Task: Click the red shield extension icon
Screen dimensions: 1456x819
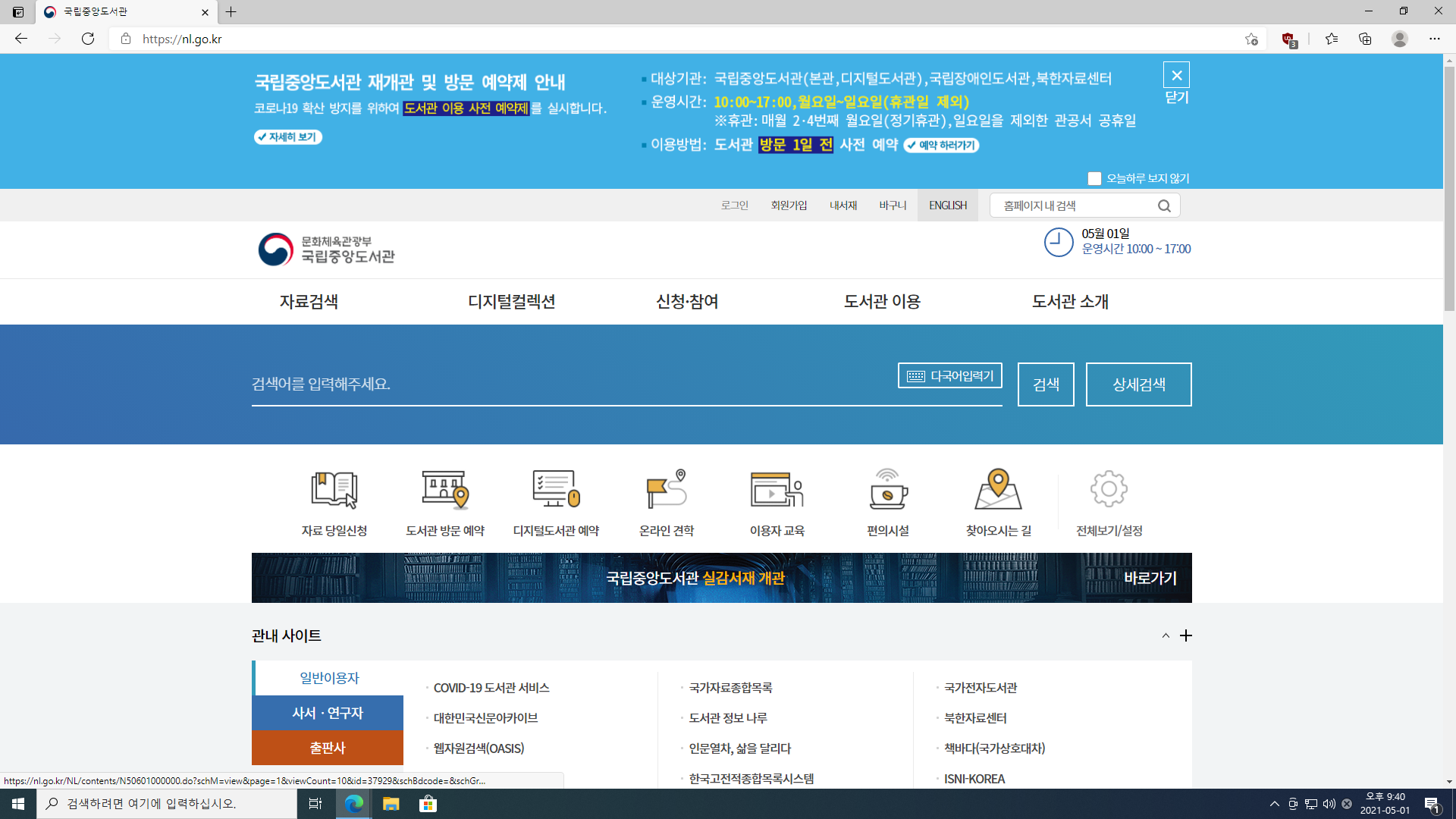Action: click(x=1288, y=39)
